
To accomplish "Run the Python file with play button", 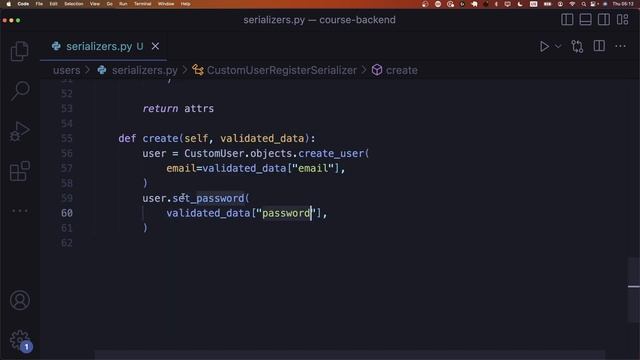I will click(544, 46).
